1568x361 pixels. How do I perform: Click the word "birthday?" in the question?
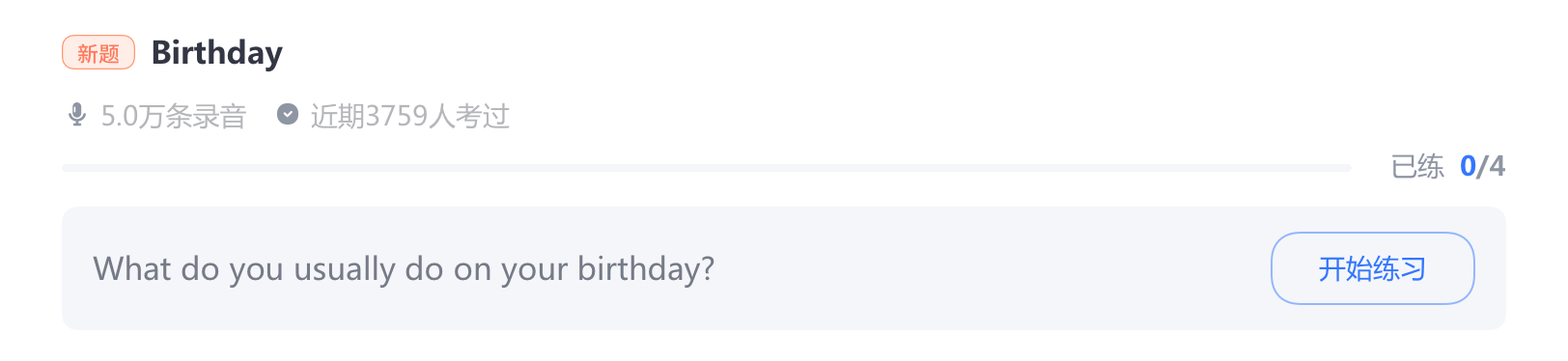(646, 269)
